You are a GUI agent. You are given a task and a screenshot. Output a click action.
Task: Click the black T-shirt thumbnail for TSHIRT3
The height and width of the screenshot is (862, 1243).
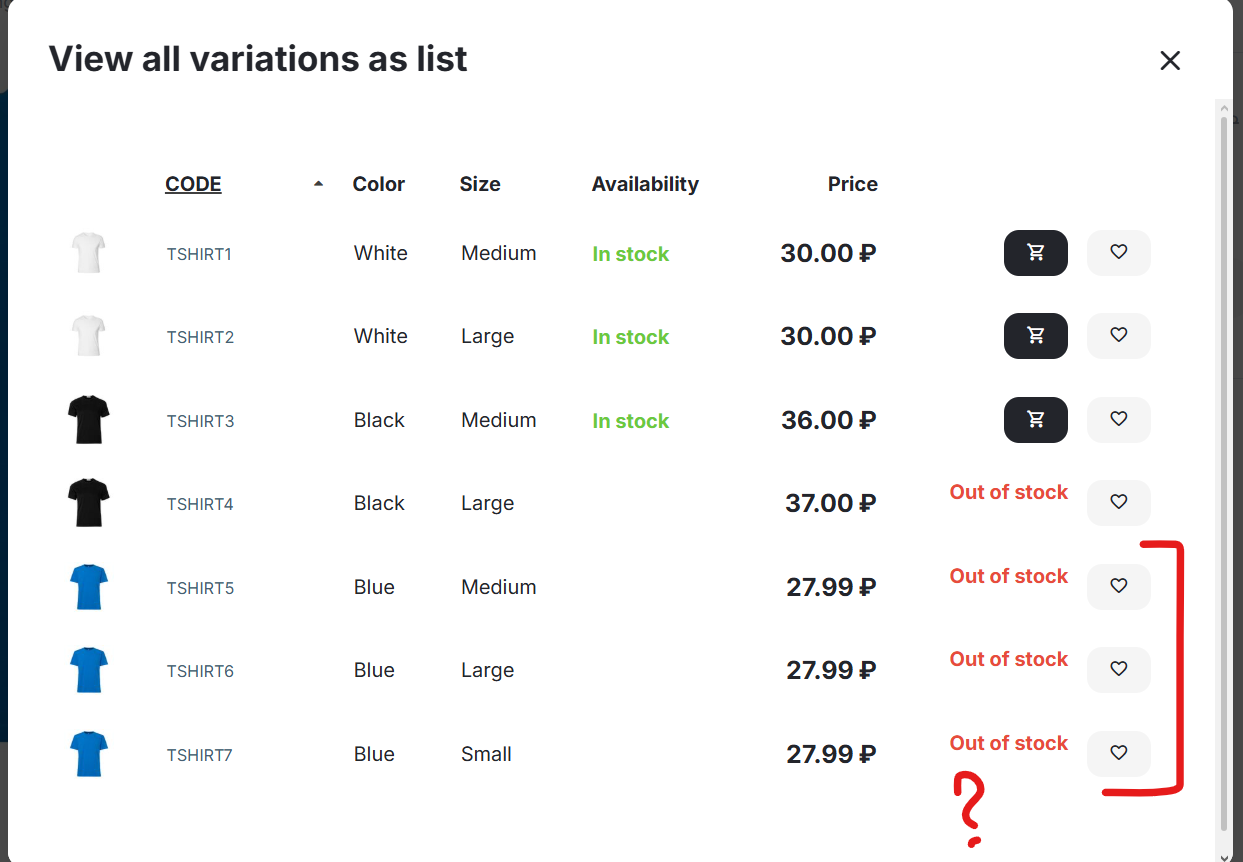[x=88, y=420]
